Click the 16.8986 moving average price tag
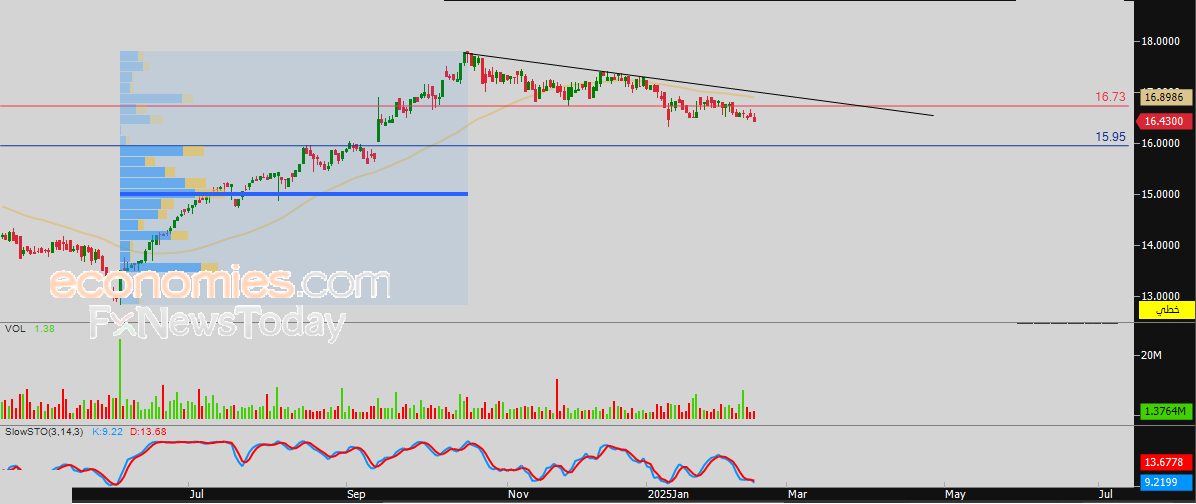The image size is (1196, 504). [x=1165, y=97]
